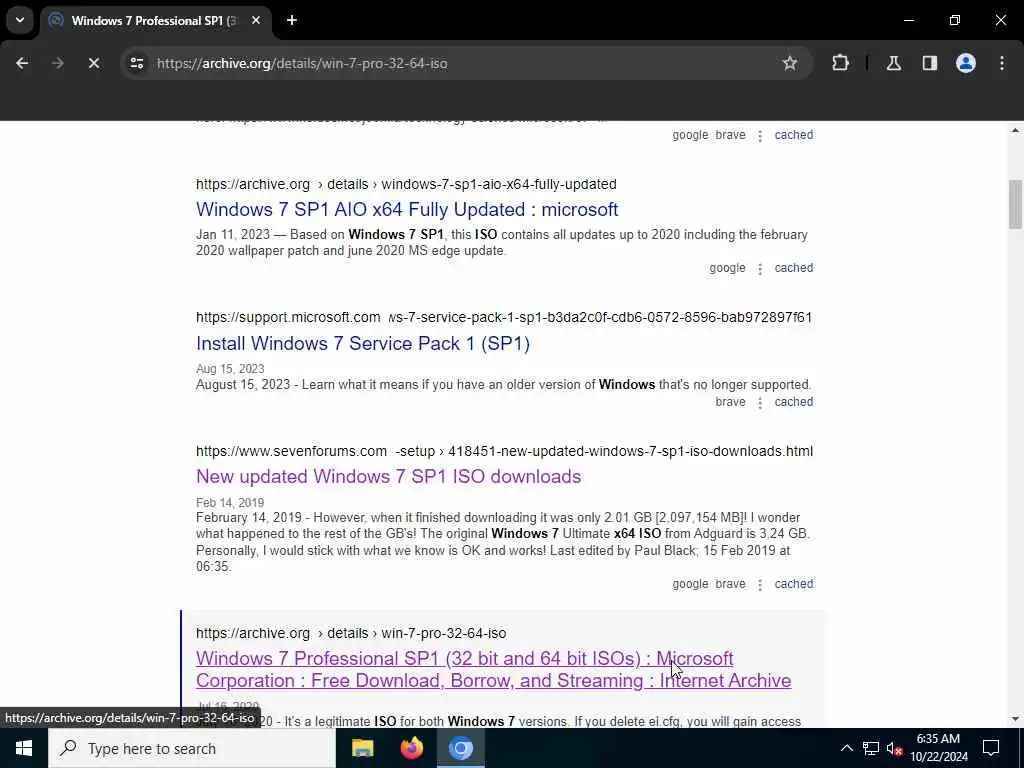This screenshot has height=768, width=1024.
Task: Click the scrollbar down arrow
Action: pos(1015,718)
